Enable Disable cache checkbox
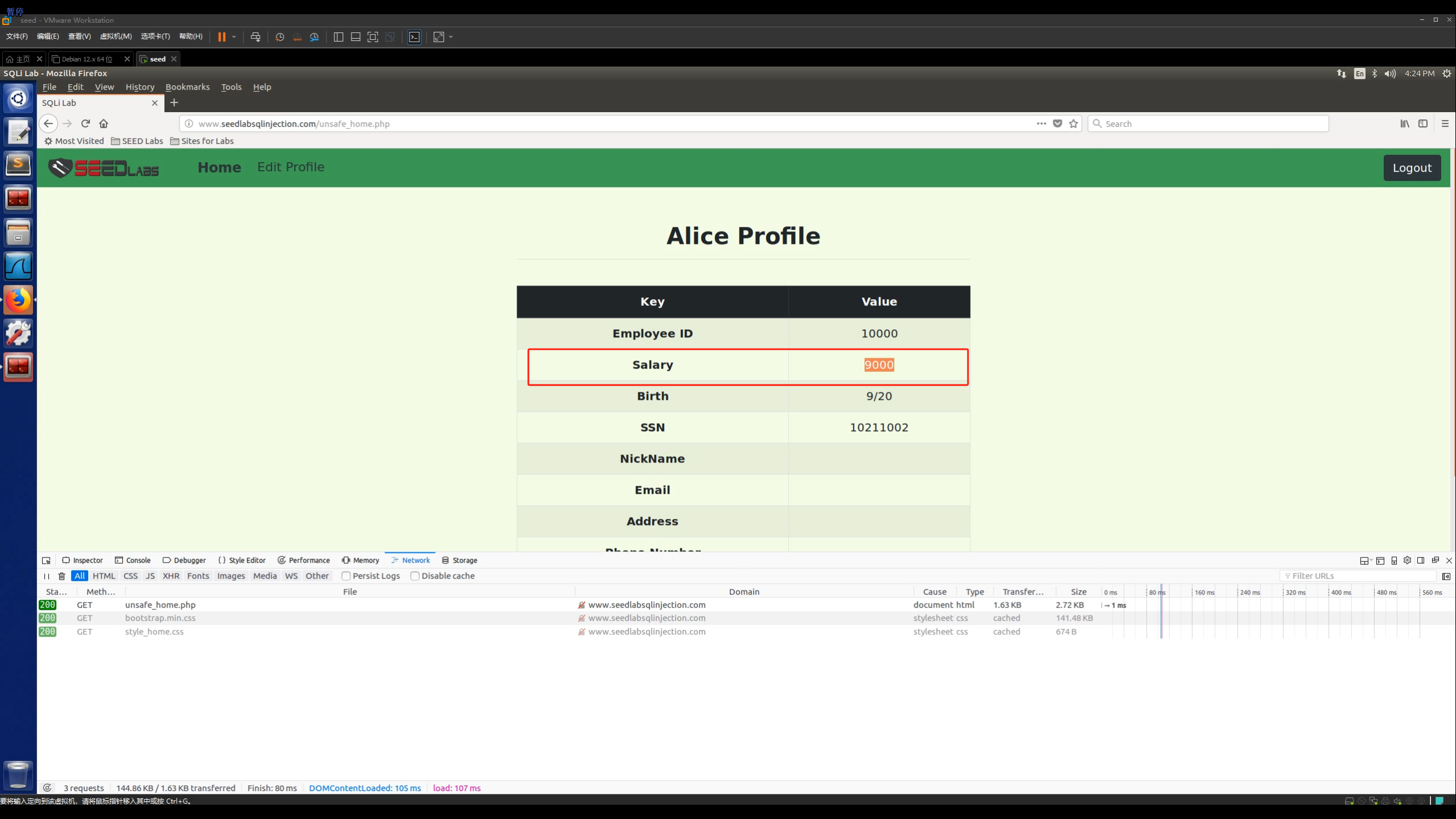Viewport: 1456px width, 819px height. pyautogui.click(x=415, y=576)
